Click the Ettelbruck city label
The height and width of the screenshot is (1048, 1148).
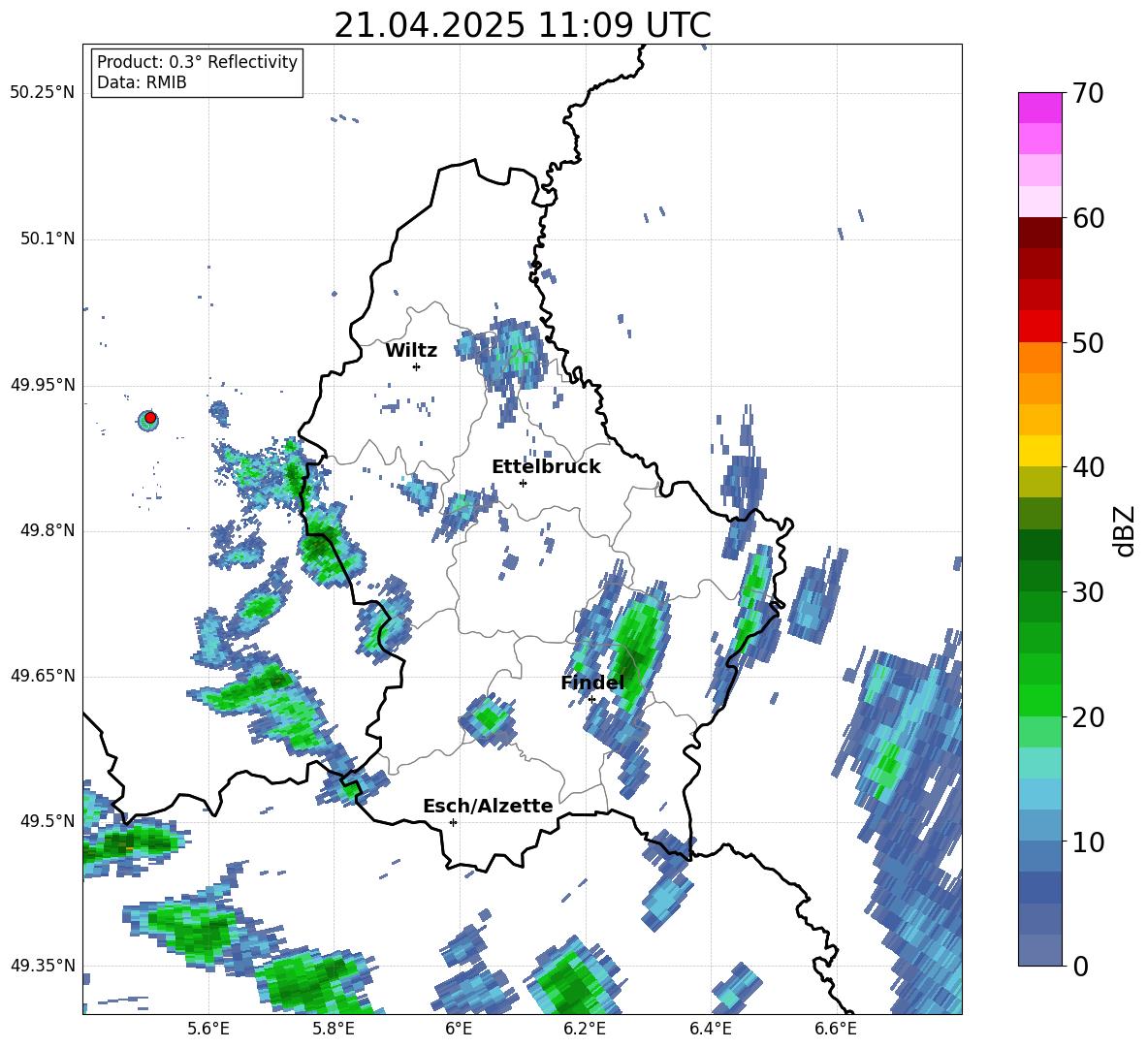coord(546,467)
